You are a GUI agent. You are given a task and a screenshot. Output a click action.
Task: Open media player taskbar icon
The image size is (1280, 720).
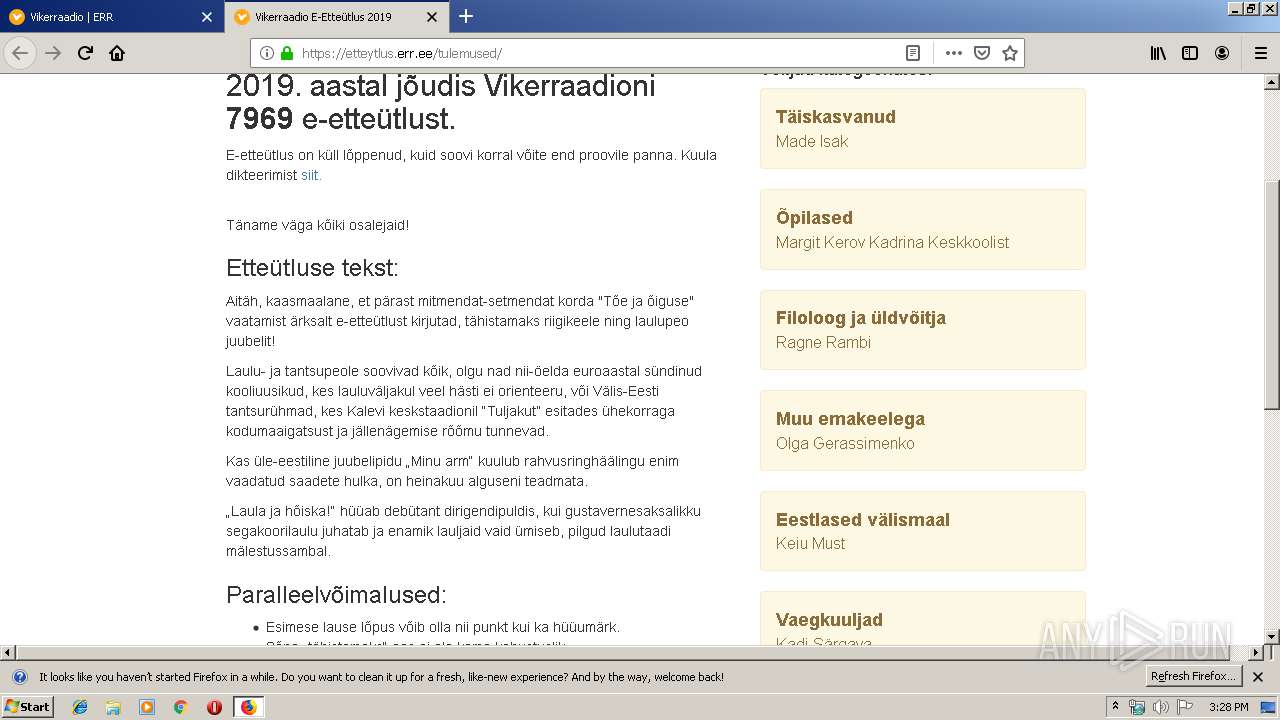147,707
